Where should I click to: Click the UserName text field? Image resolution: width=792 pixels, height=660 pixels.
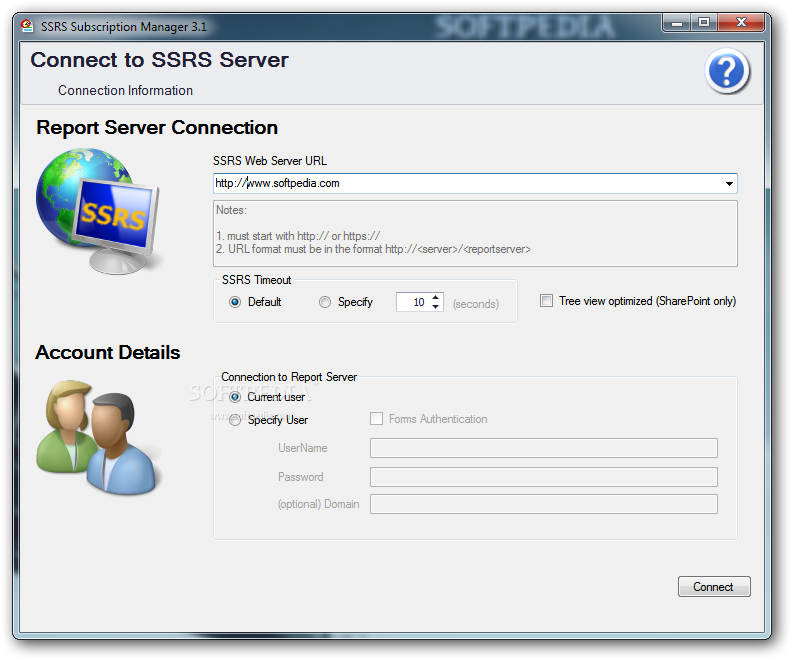[543, 448]
